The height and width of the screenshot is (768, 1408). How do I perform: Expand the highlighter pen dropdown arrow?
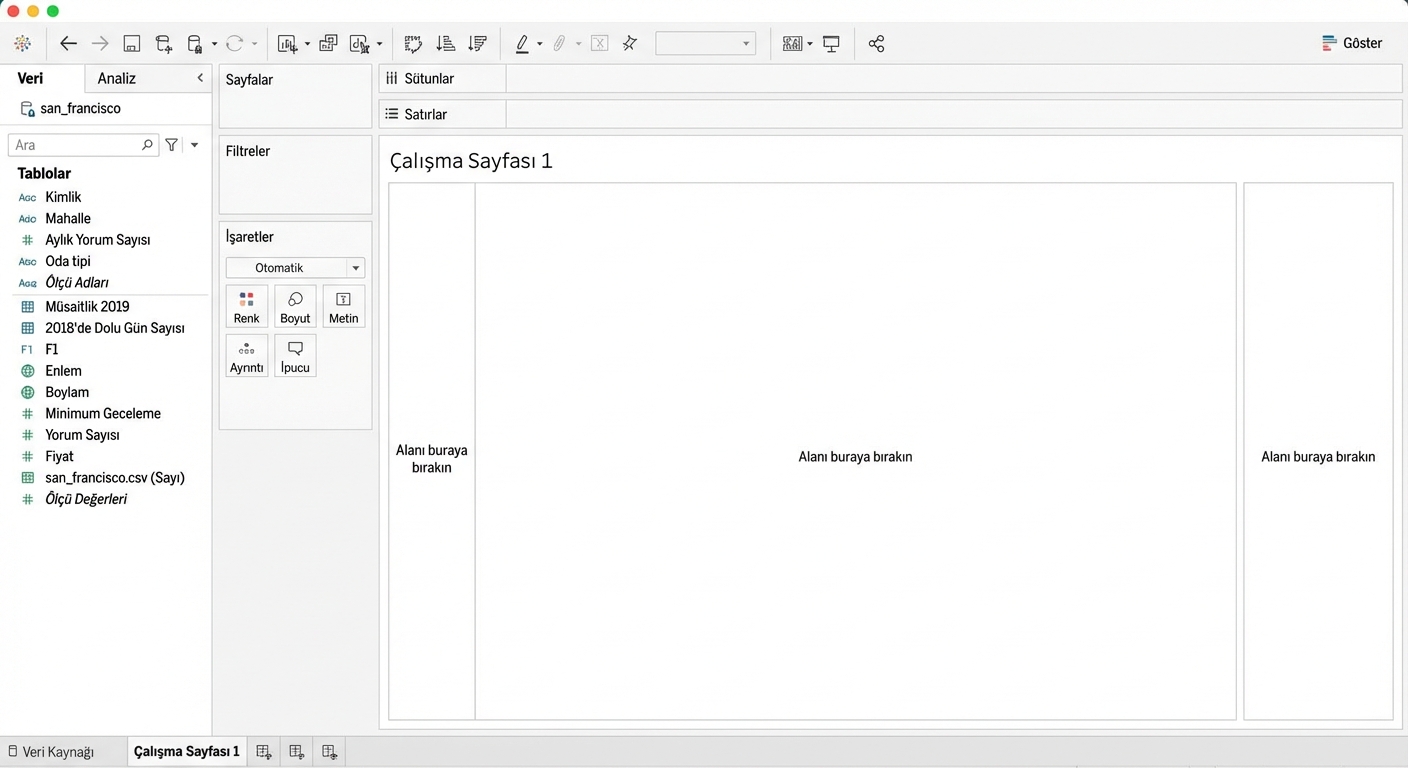[x=540, y=44]
